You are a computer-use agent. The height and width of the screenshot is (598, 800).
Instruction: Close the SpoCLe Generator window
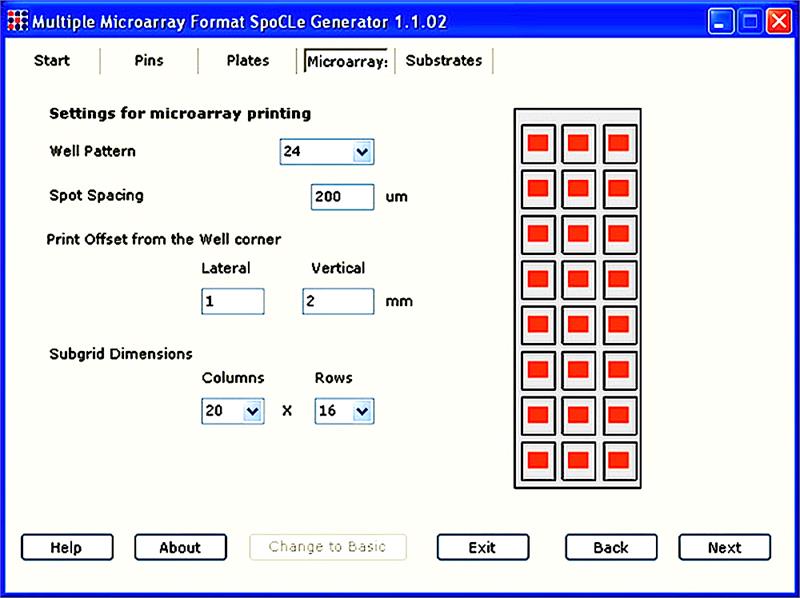point(779,21)
